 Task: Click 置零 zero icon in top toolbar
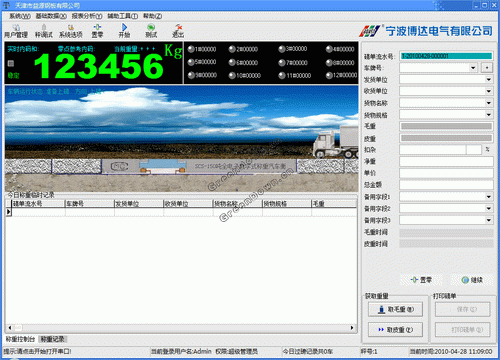[x=97, y=31]
